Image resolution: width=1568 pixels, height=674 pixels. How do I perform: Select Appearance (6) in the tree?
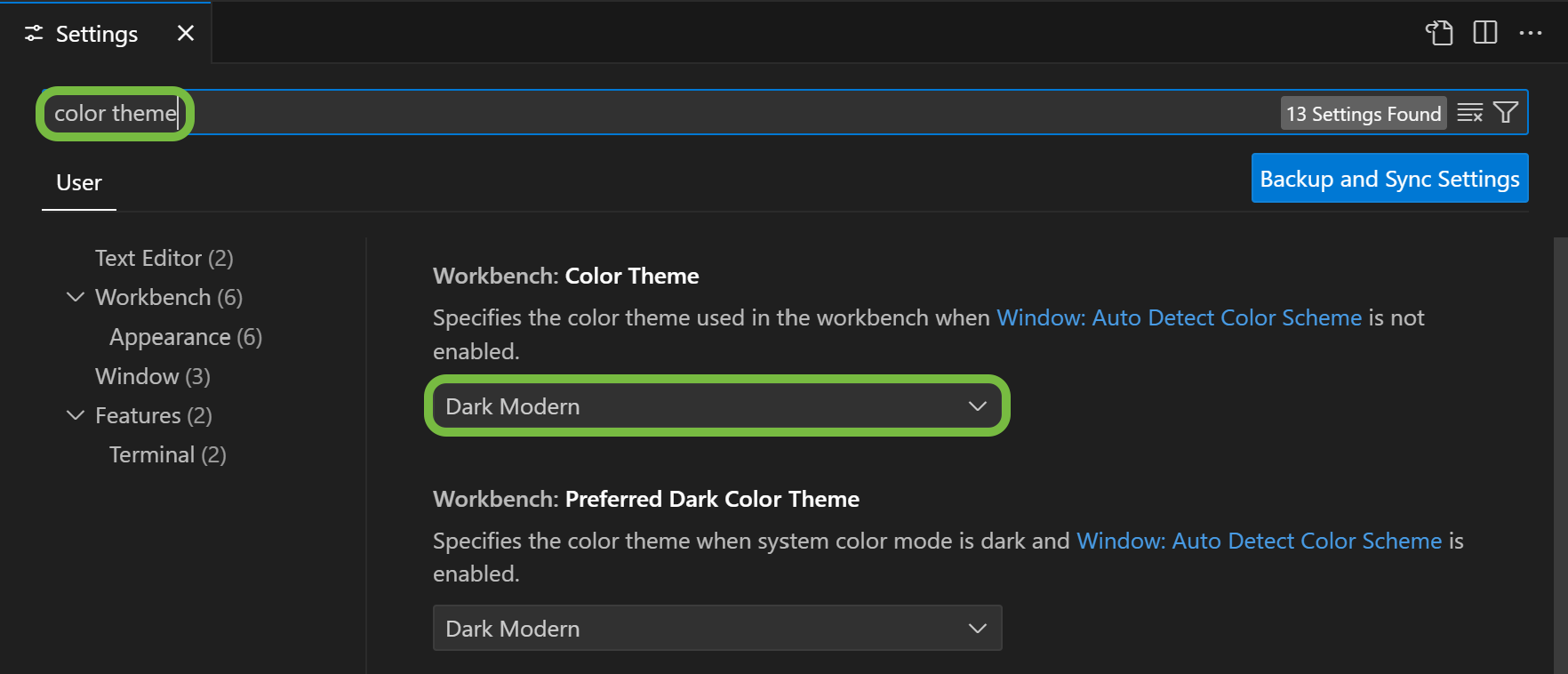point(186,337)
